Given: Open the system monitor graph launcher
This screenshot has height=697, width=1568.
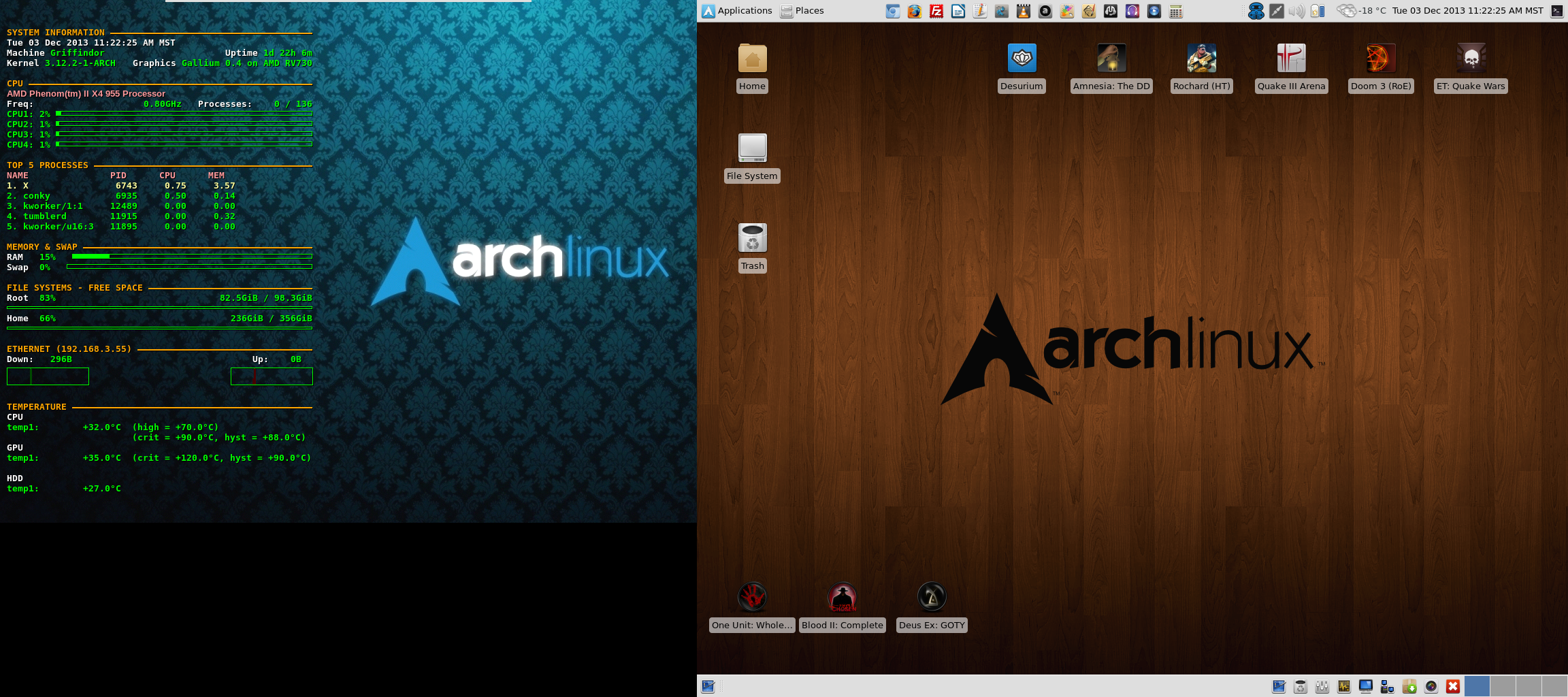Looking at the screenshot, I should [x=1344, y=686].
